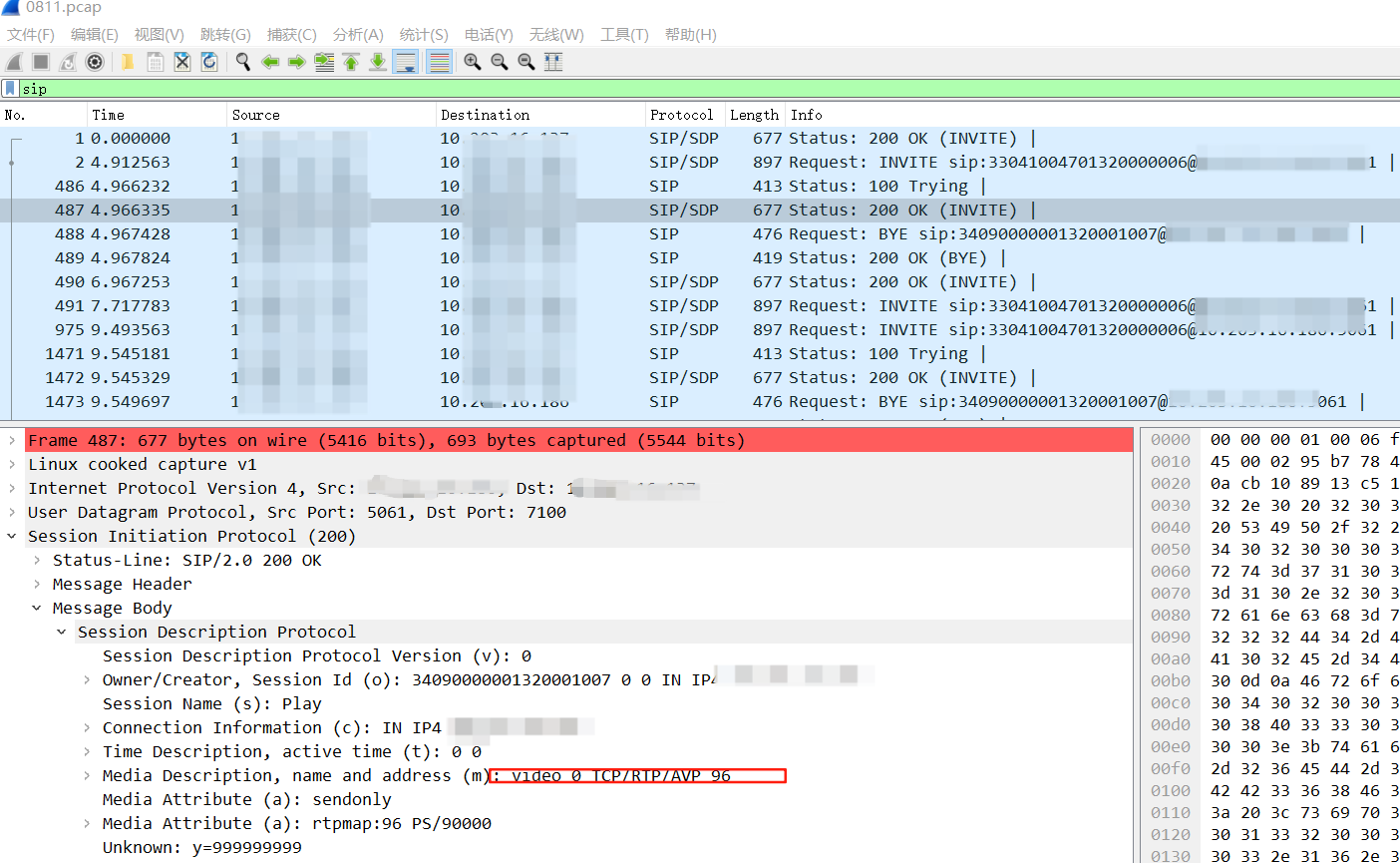Expand the Frame 487 tree node
1400x863 pixels.
click(x=12, y=440)
